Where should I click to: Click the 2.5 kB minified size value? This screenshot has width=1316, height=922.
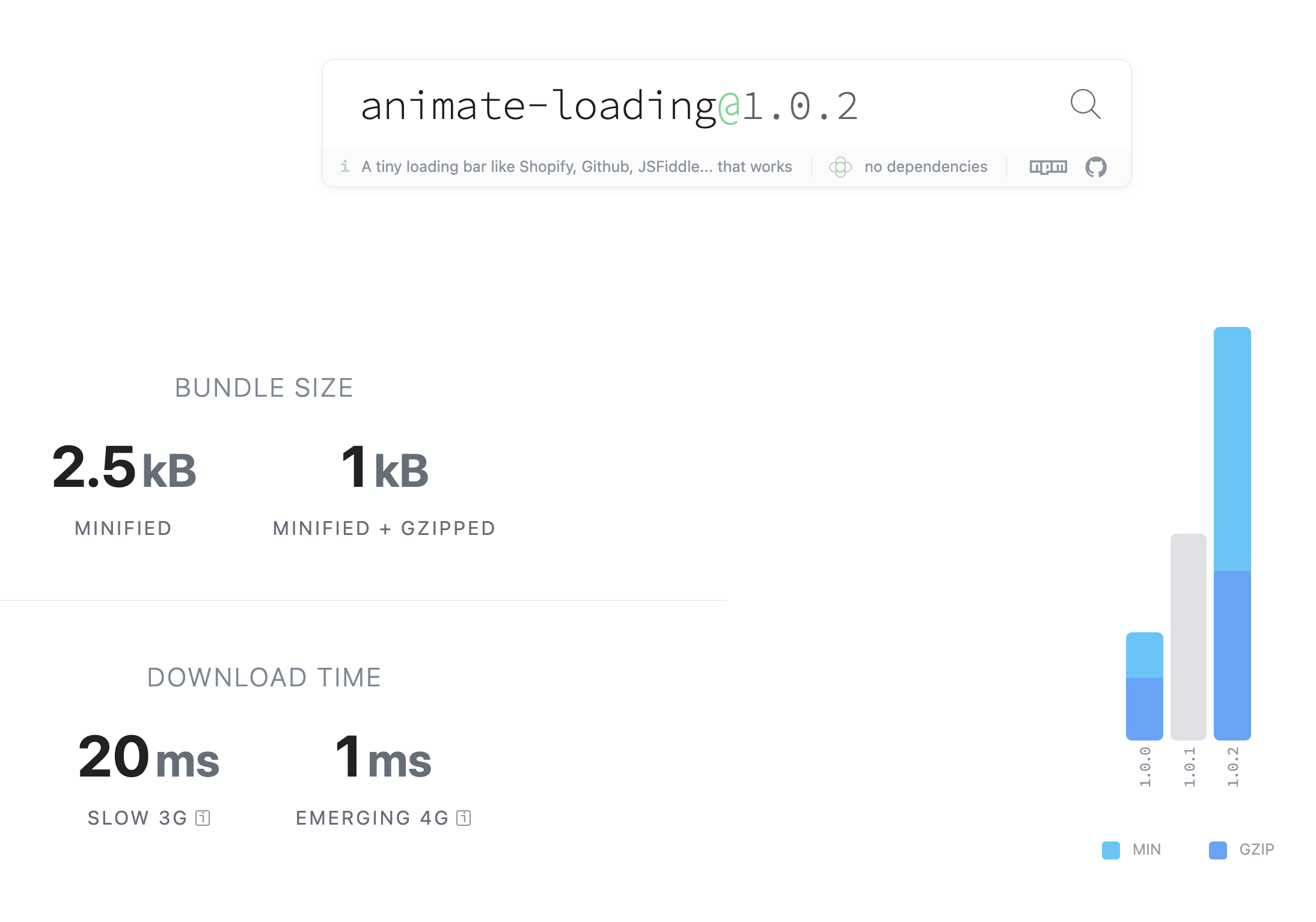click(x=124, y=468)
